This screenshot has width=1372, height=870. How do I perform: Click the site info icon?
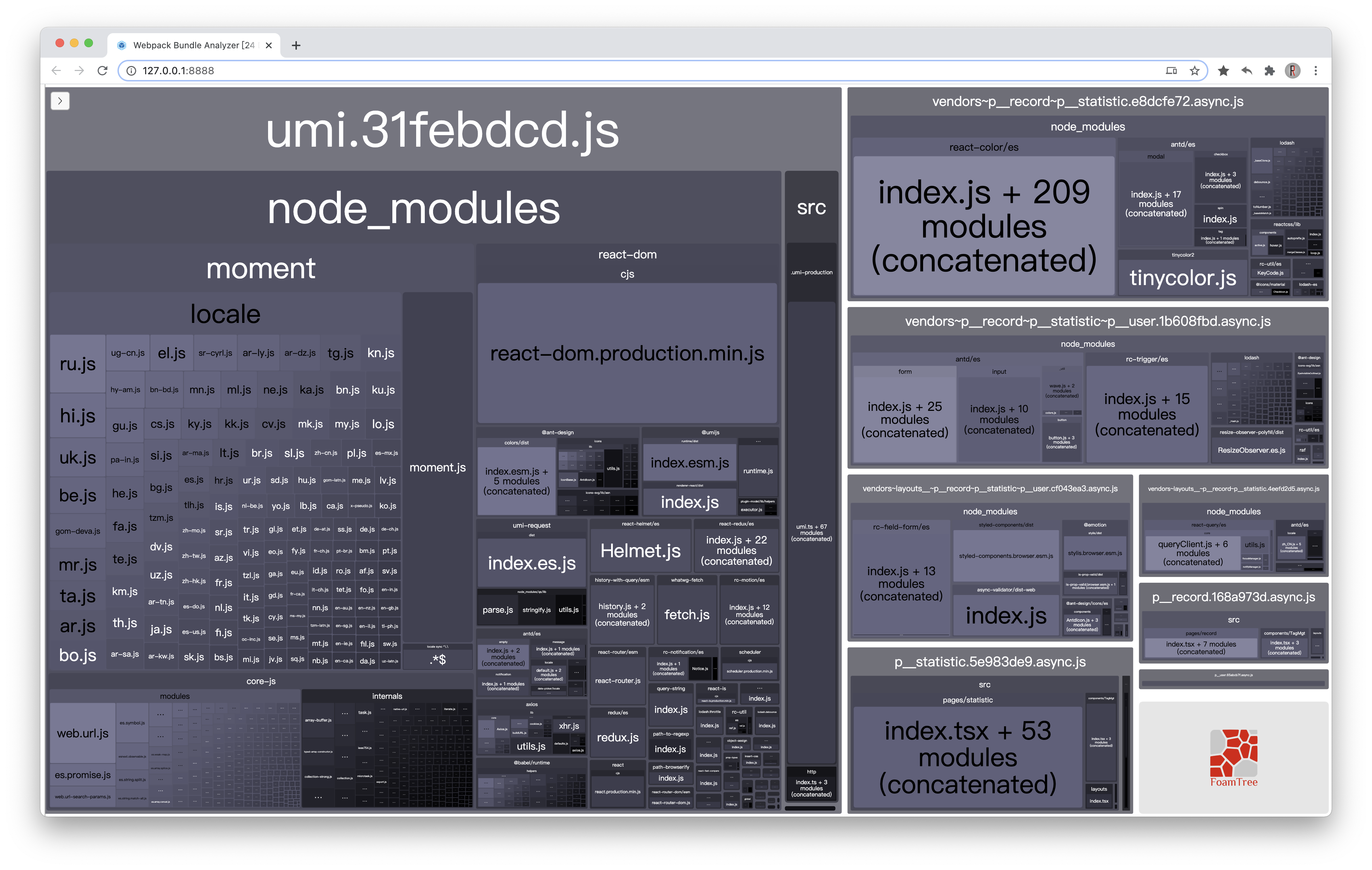(x=131, y=71)
